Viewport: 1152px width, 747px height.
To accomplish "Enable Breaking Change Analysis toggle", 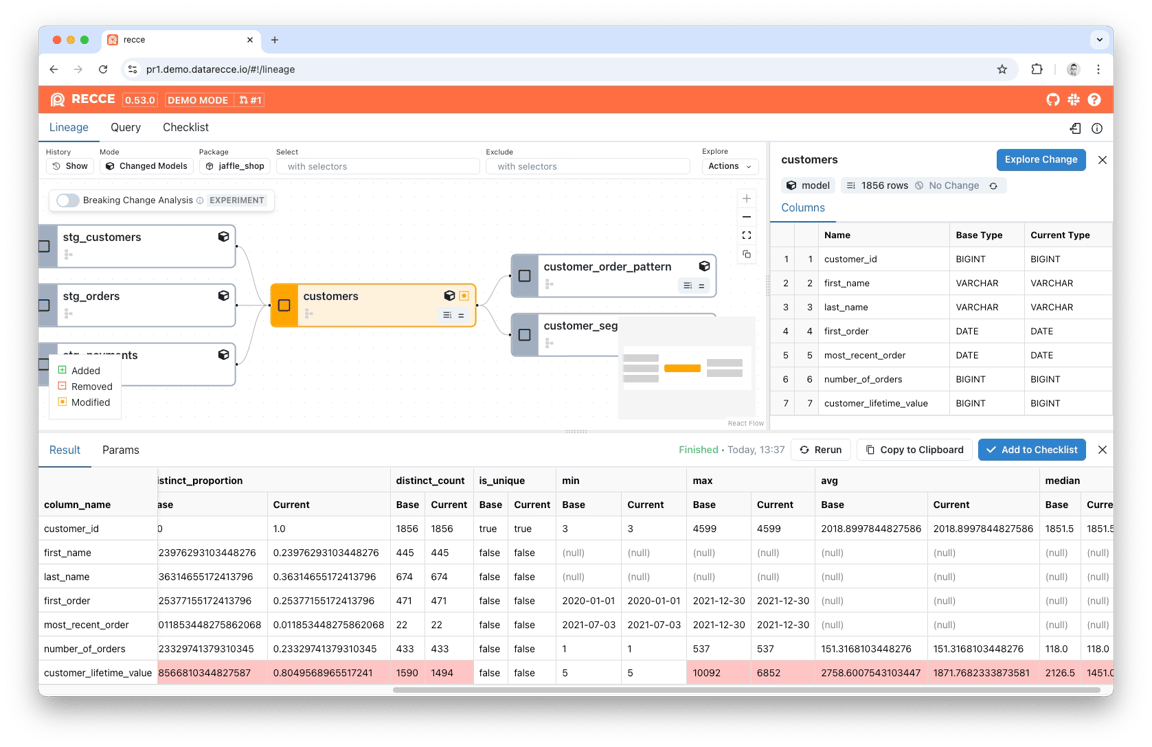I will coord(66,200).
